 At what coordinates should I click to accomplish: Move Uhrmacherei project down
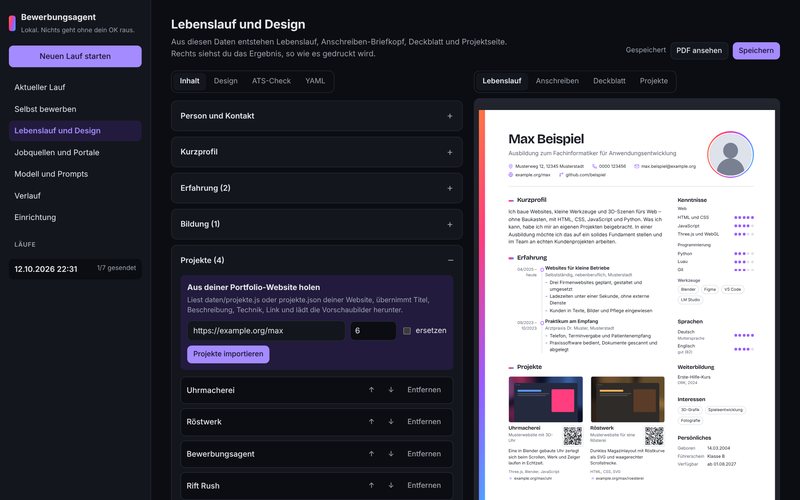[x=391, y=390]
